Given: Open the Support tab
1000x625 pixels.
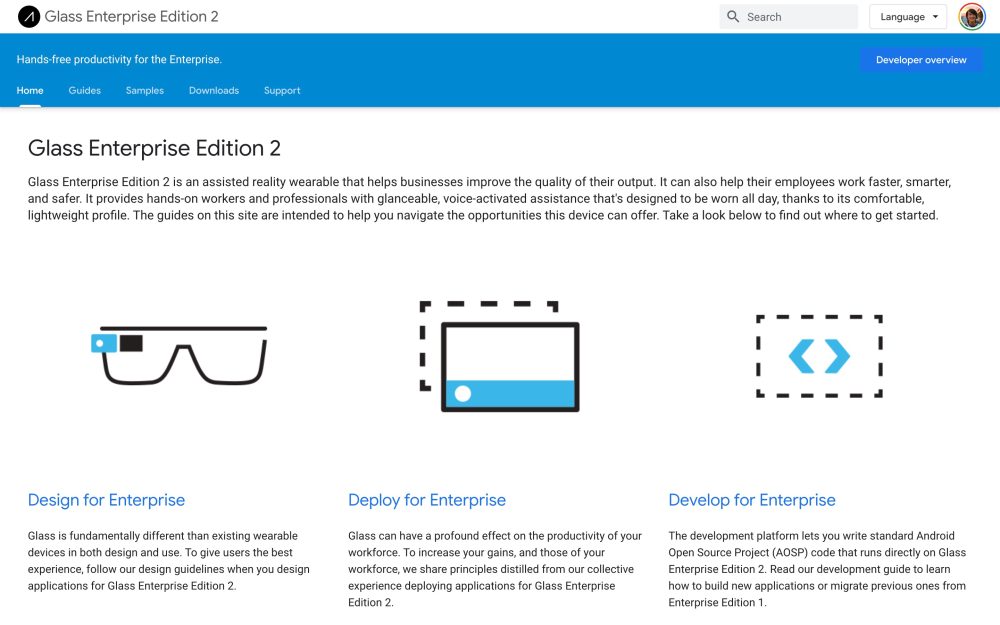Looking at the screenshot, I should point(282,91).
